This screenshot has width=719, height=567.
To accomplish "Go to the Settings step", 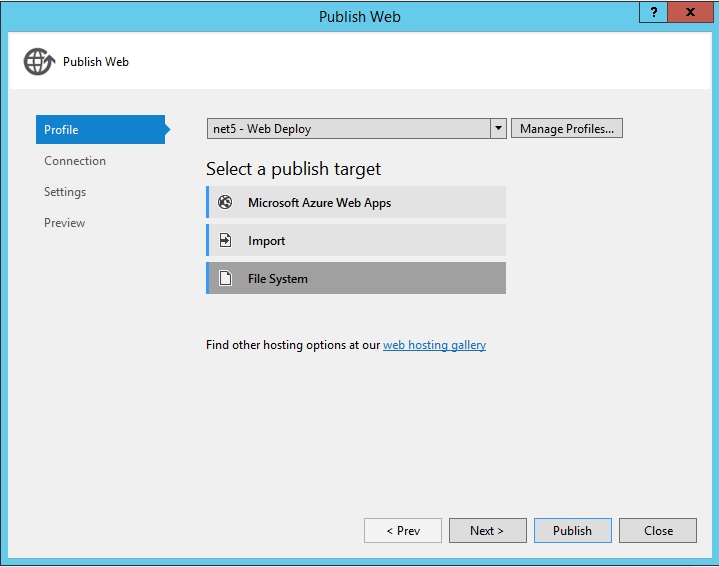I will pos(65,192).
